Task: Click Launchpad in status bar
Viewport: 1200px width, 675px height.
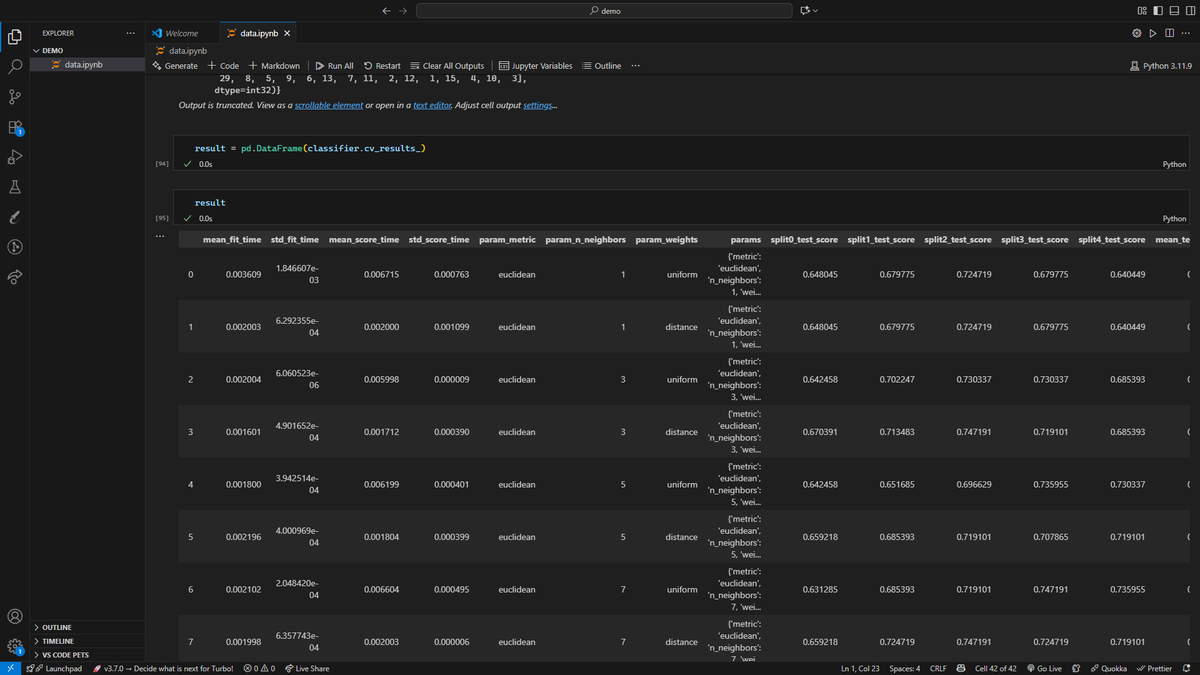Action: (56, 668)
